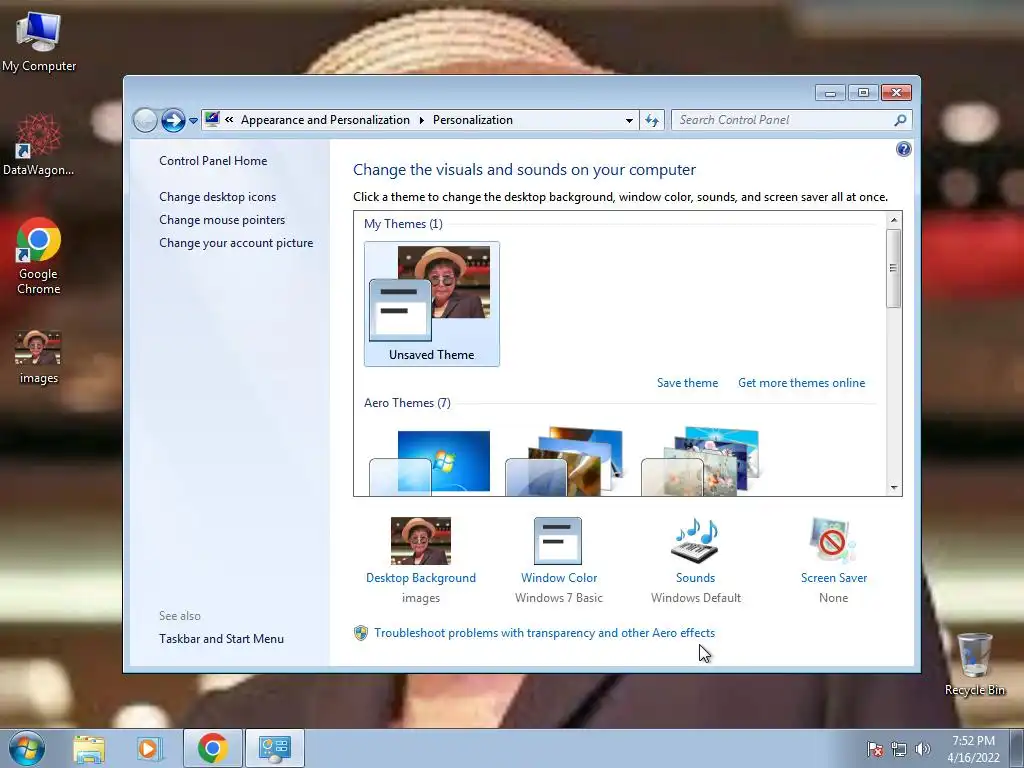Expand the address bar previous locations dropdown
The height and width of the screenshot is (768, 1024).
(x=629, y=120)
